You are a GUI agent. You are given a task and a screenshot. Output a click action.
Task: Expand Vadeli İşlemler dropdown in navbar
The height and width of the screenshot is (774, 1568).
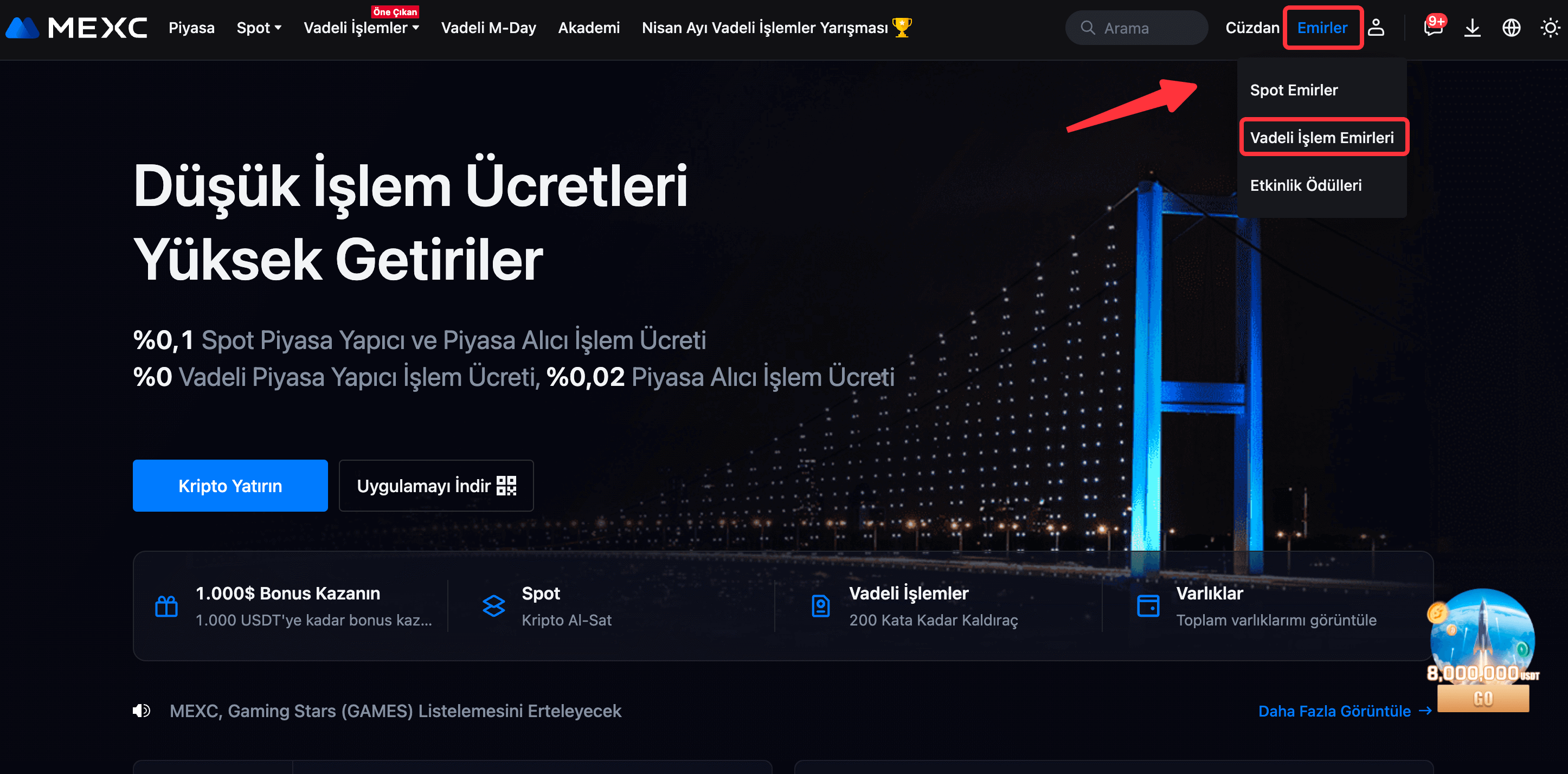tap(361, 28)
